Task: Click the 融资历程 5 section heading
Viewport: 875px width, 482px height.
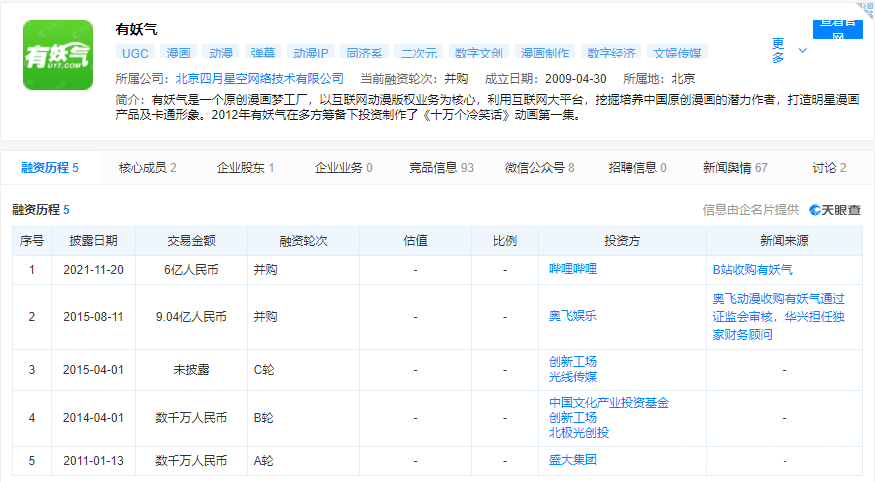Action: 41,210
